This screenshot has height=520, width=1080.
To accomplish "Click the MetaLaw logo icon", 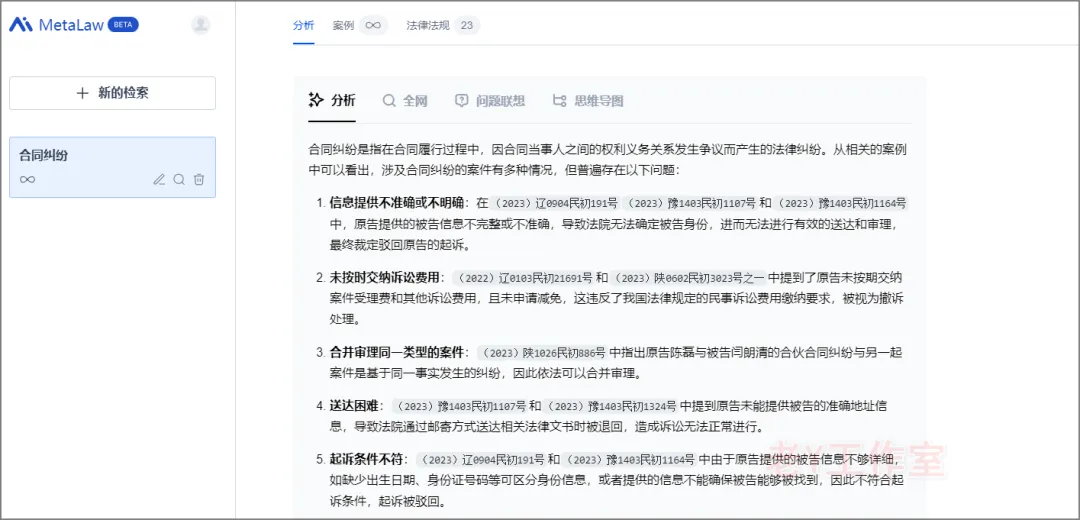I will 21,25.
